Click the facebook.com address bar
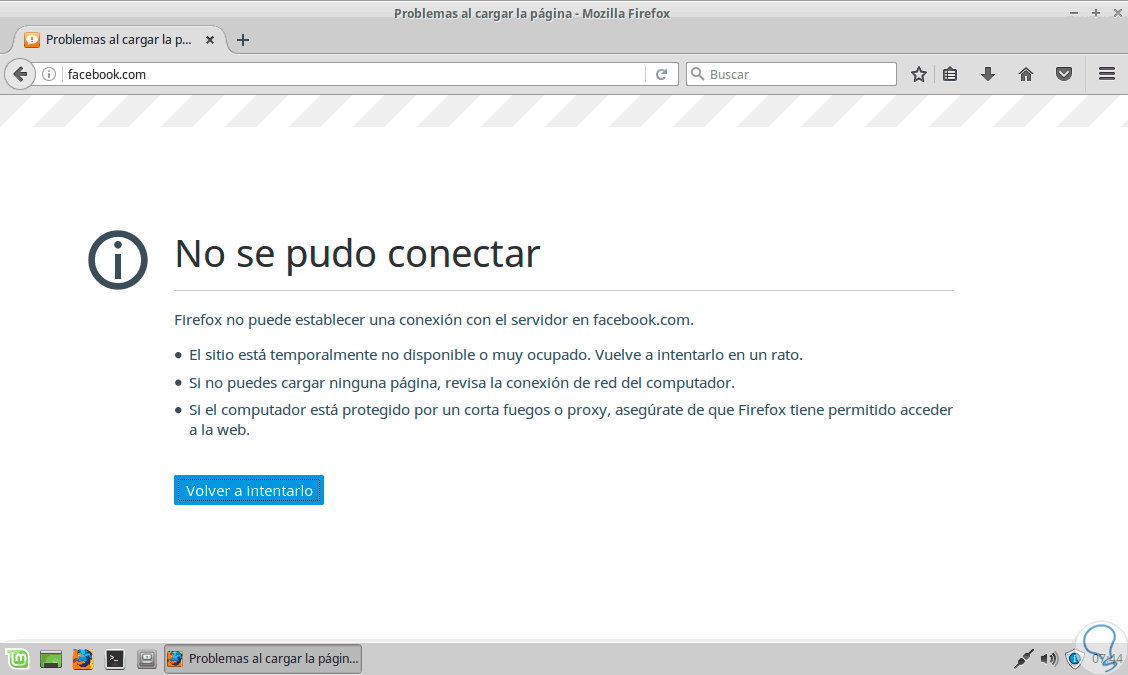The image size is (1128, 675). click(x=352, y=74)
